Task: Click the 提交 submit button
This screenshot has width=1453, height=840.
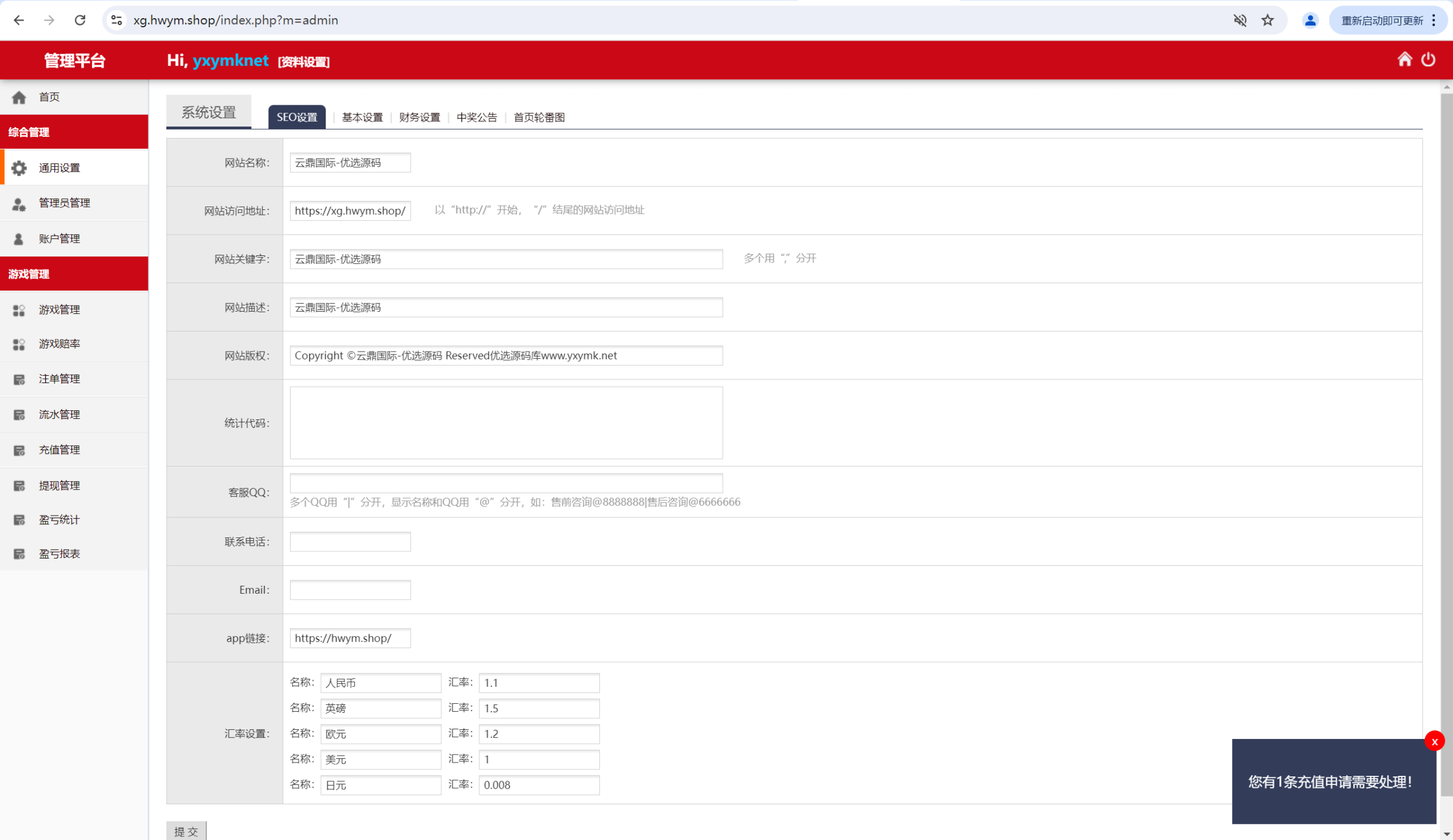Action: pos(186,831)
